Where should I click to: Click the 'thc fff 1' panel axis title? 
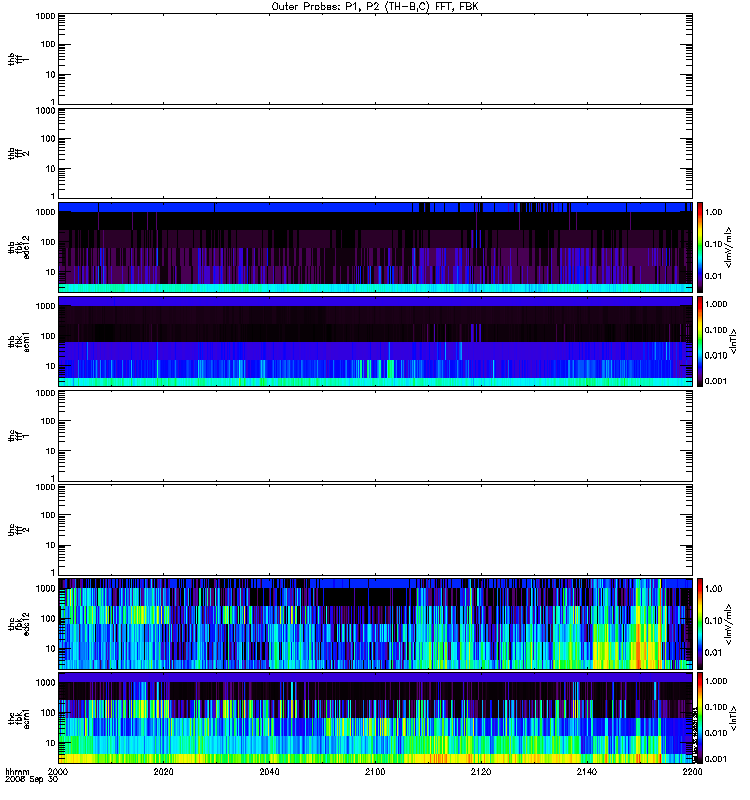(x=18, y=436)
